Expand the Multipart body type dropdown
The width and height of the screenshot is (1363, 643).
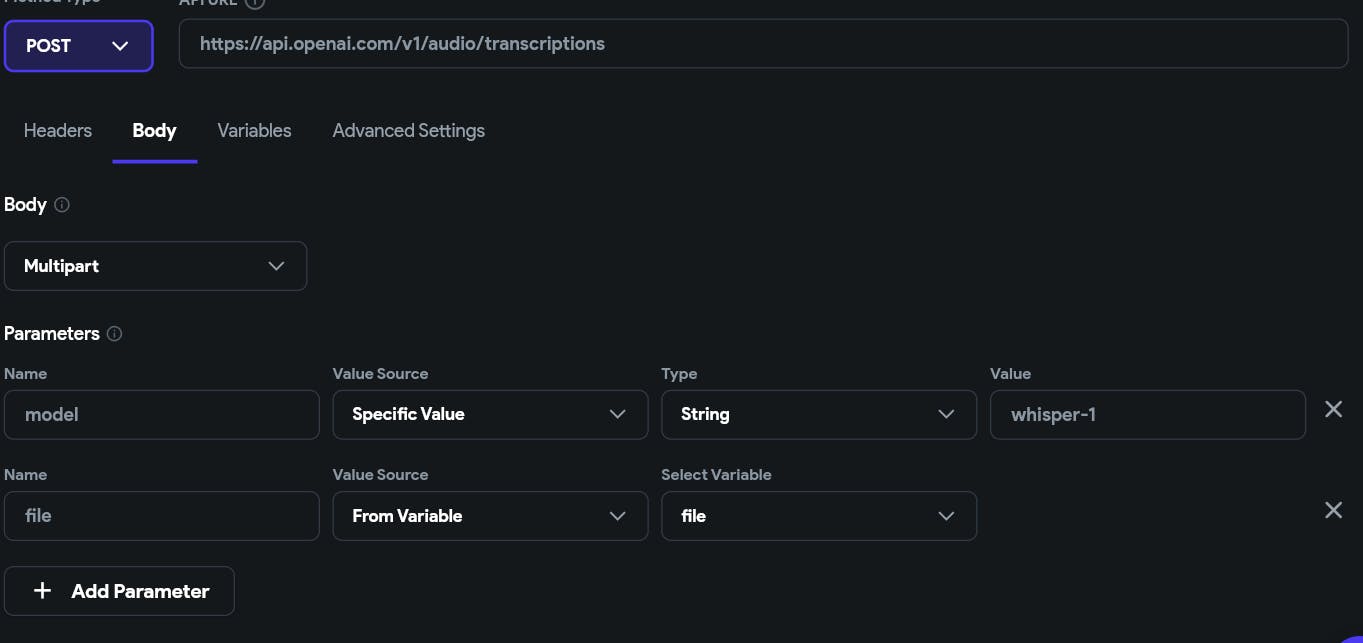click(155, 266)
